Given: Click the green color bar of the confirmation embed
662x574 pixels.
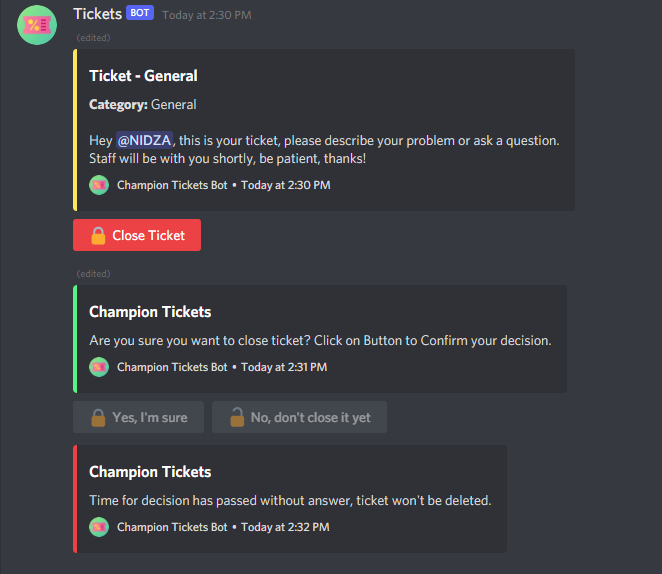Looking at the screenshot, I should click(75, 339).
